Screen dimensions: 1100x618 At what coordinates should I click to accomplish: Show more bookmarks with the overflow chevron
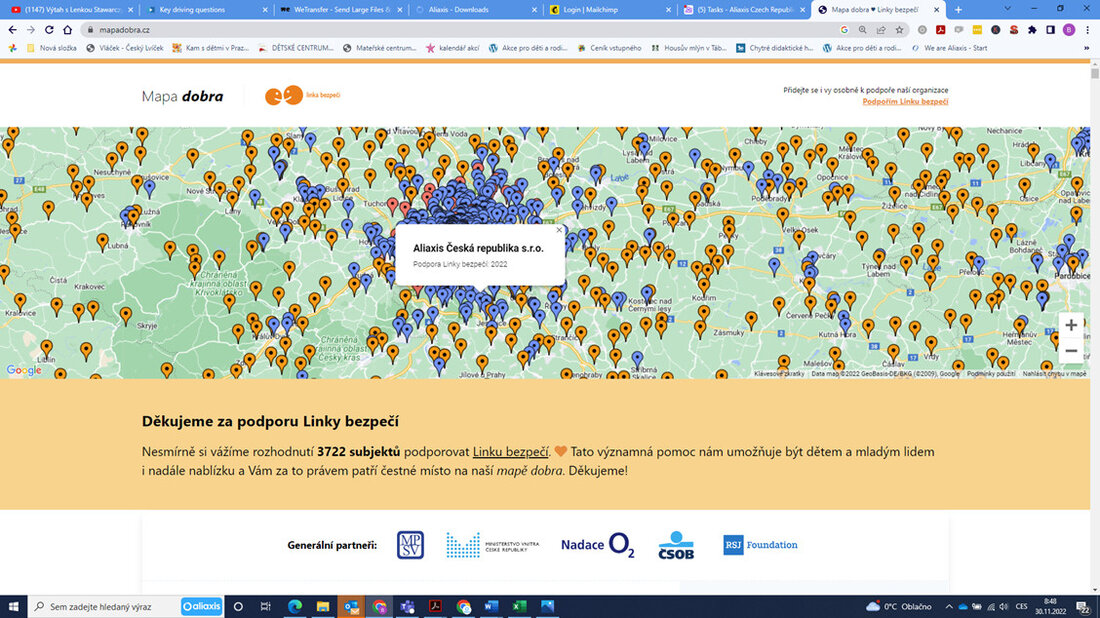click(x=1087, y=48)
